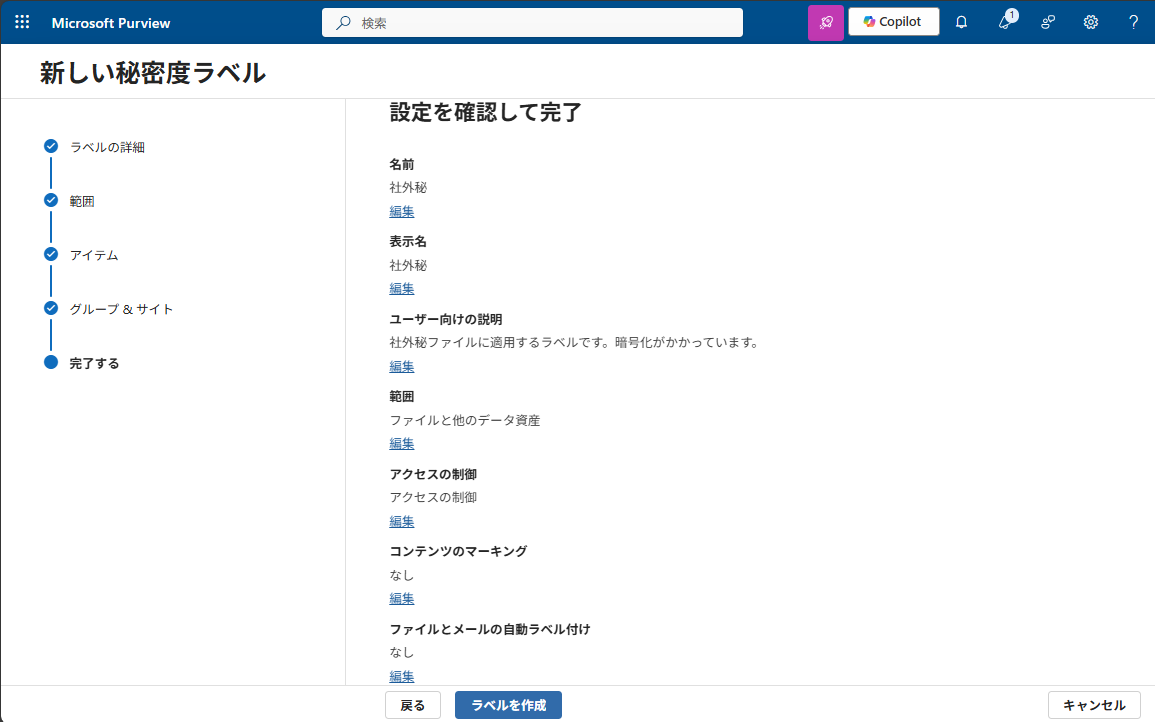Click ラベルを作成 to create the label
This screenshot has height=722, width=1155.
(x=508, y=704)
